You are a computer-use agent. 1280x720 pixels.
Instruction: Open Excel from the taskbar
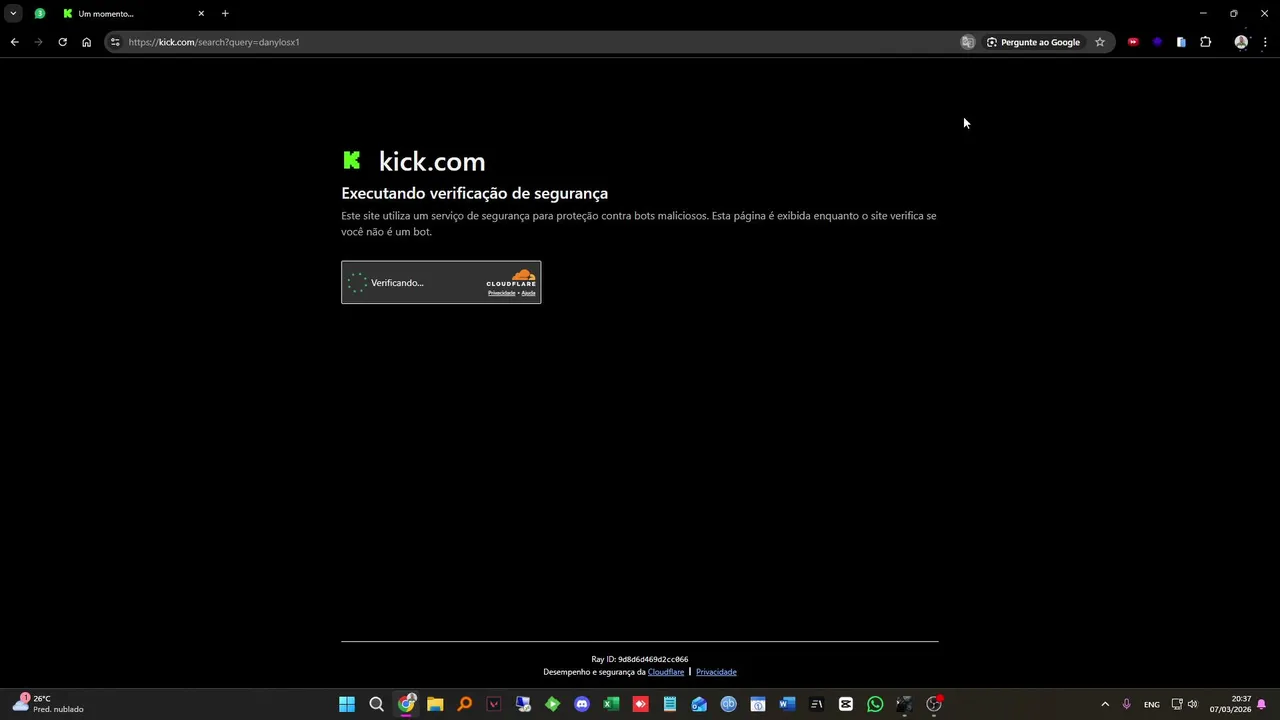click(x=611, y=704)
